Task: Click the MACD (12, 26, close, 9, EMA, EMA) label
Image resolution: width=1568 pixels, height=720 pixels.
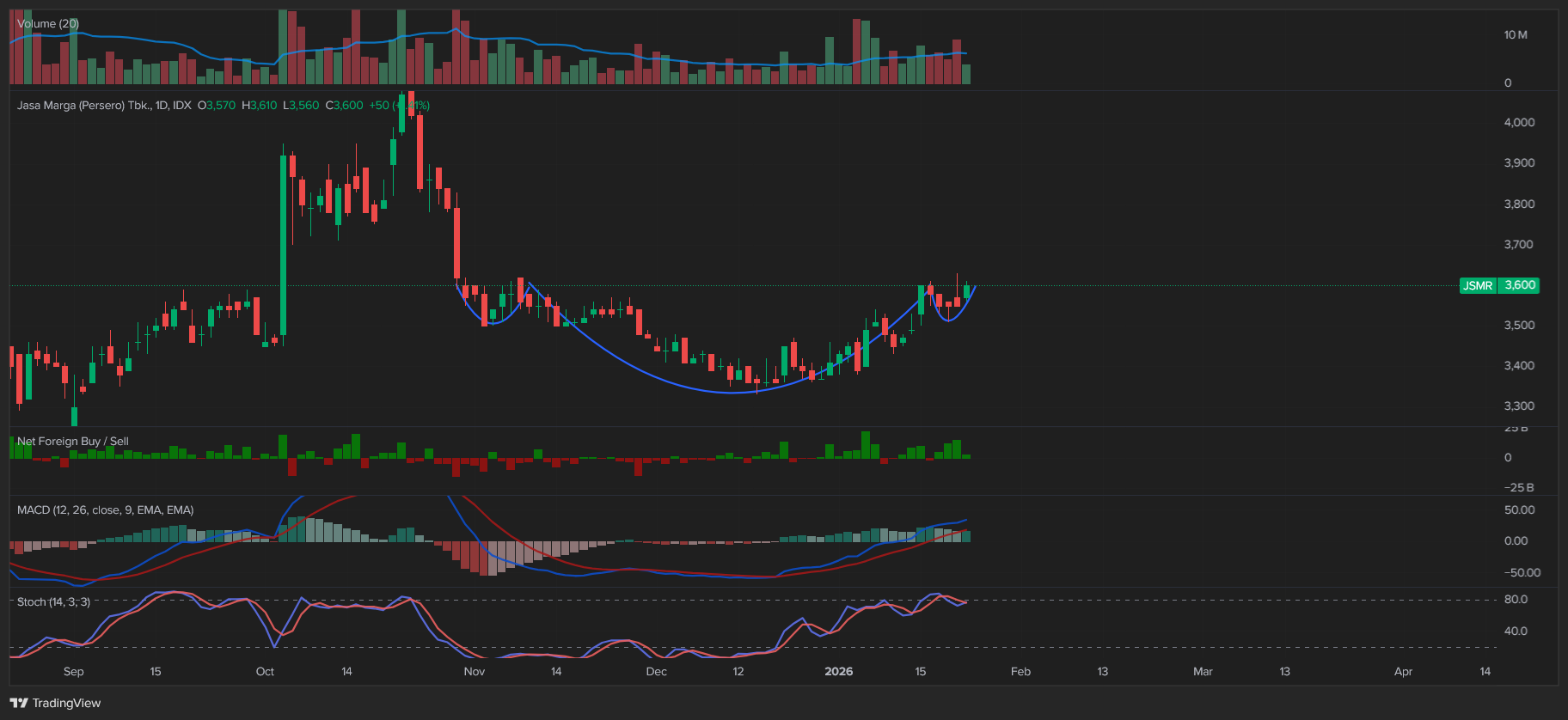Action: point(106,510)
